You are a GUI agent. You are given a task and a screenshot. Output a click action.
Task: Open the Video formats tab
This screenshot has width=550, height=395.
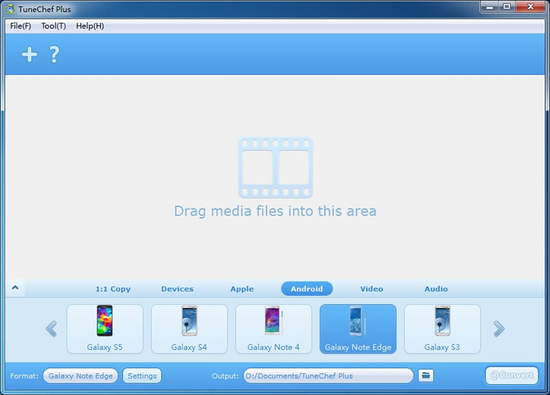(x=371, y=289)
